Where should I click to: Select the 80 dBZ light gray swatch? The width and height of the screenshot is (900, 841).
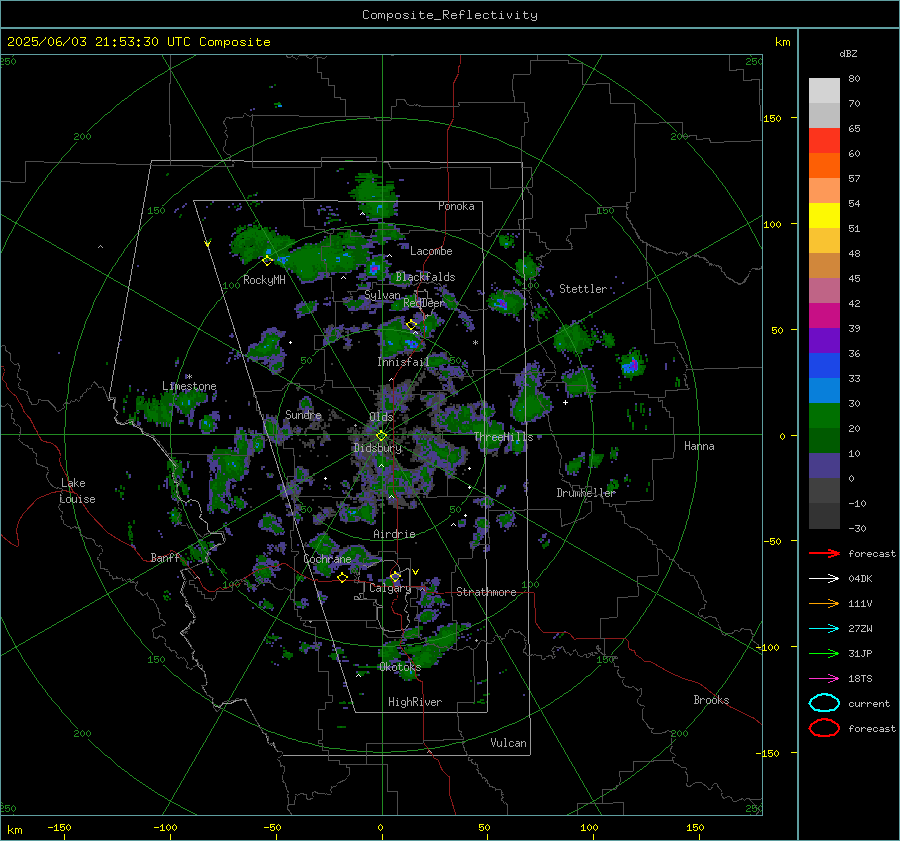tap(824, 90)
